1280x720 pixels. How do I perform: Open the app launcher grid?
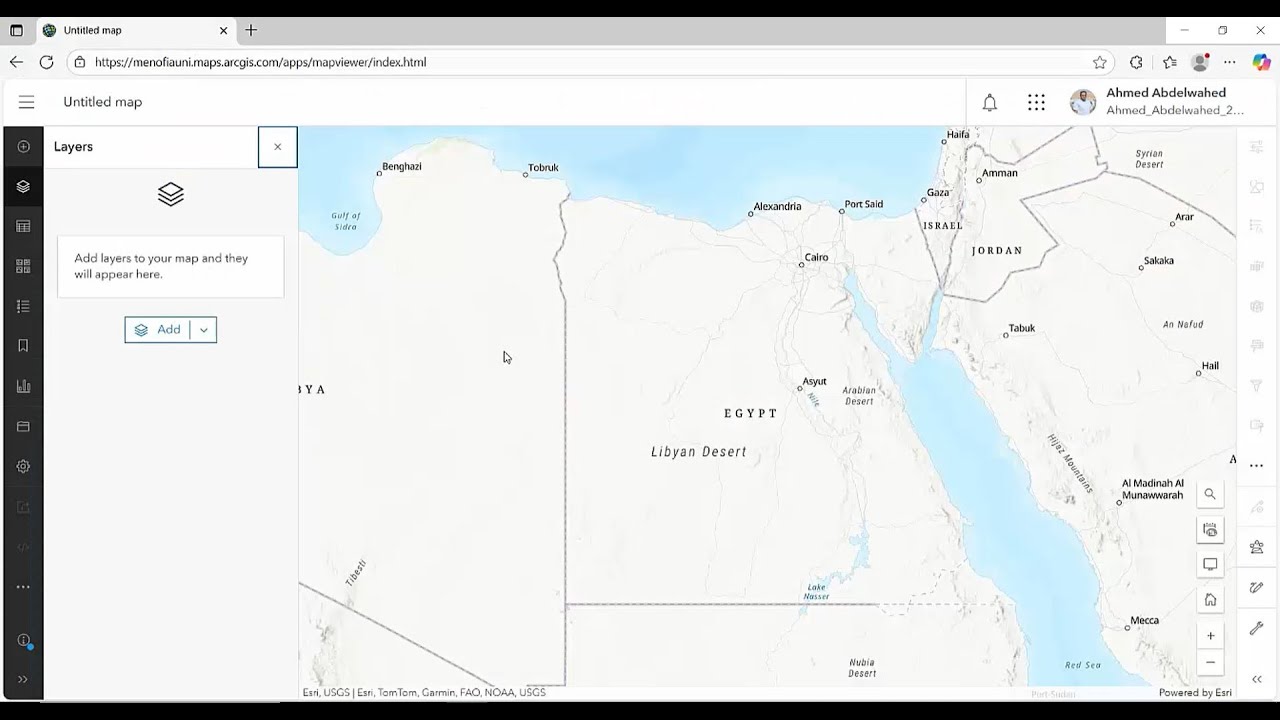click(1036, 102)
